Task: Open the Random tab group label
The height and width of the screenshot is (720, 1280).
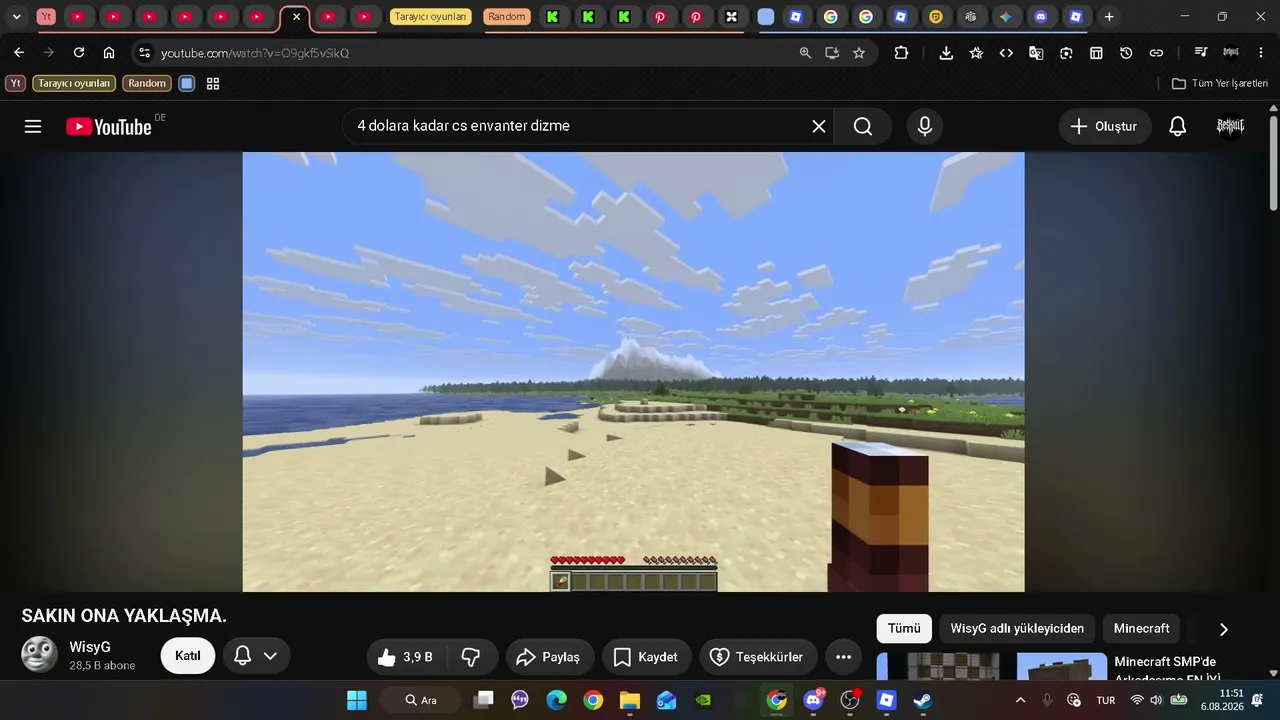Action: click(507, 17)
